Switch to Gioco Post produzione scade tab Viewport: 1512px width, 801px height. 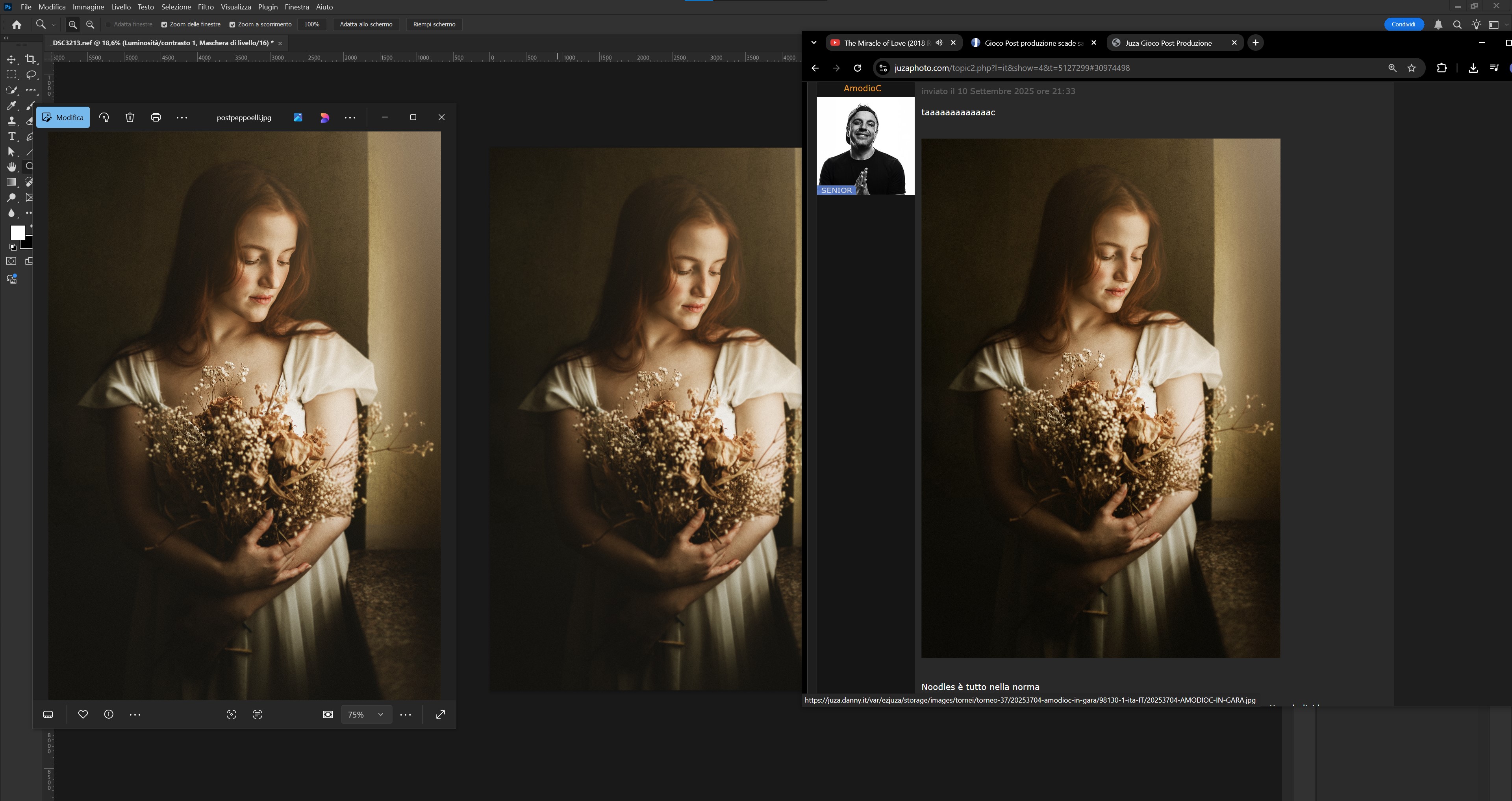pos(1032,43)
